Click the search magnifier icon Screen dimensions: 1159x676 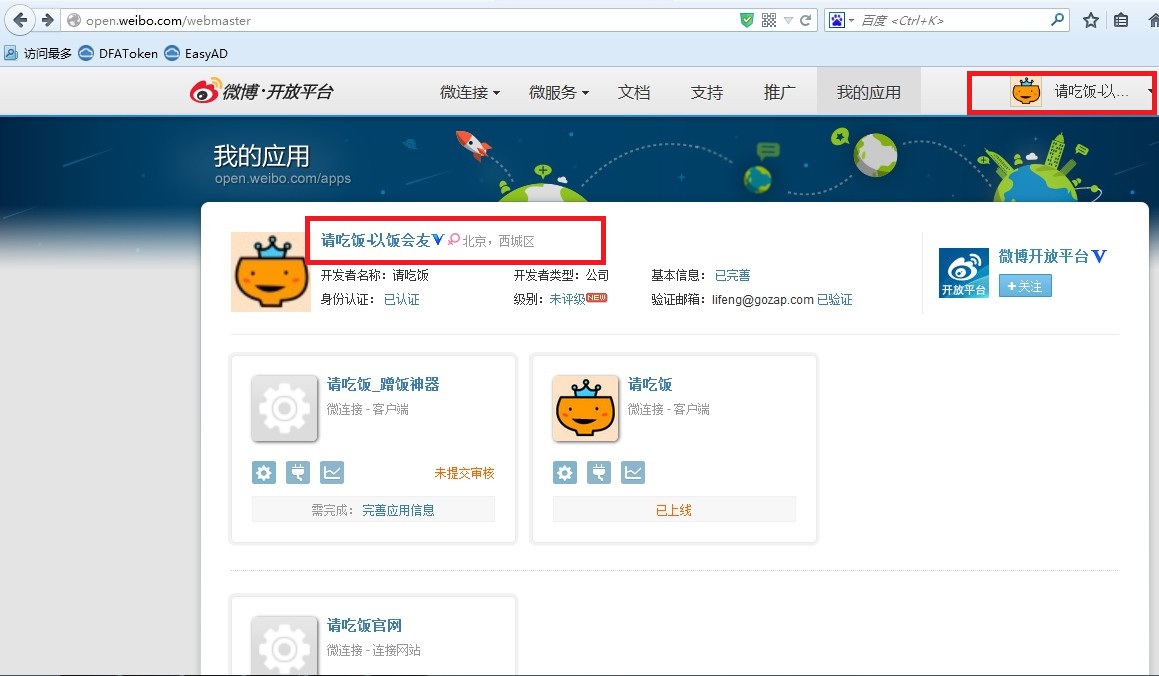1058,20
